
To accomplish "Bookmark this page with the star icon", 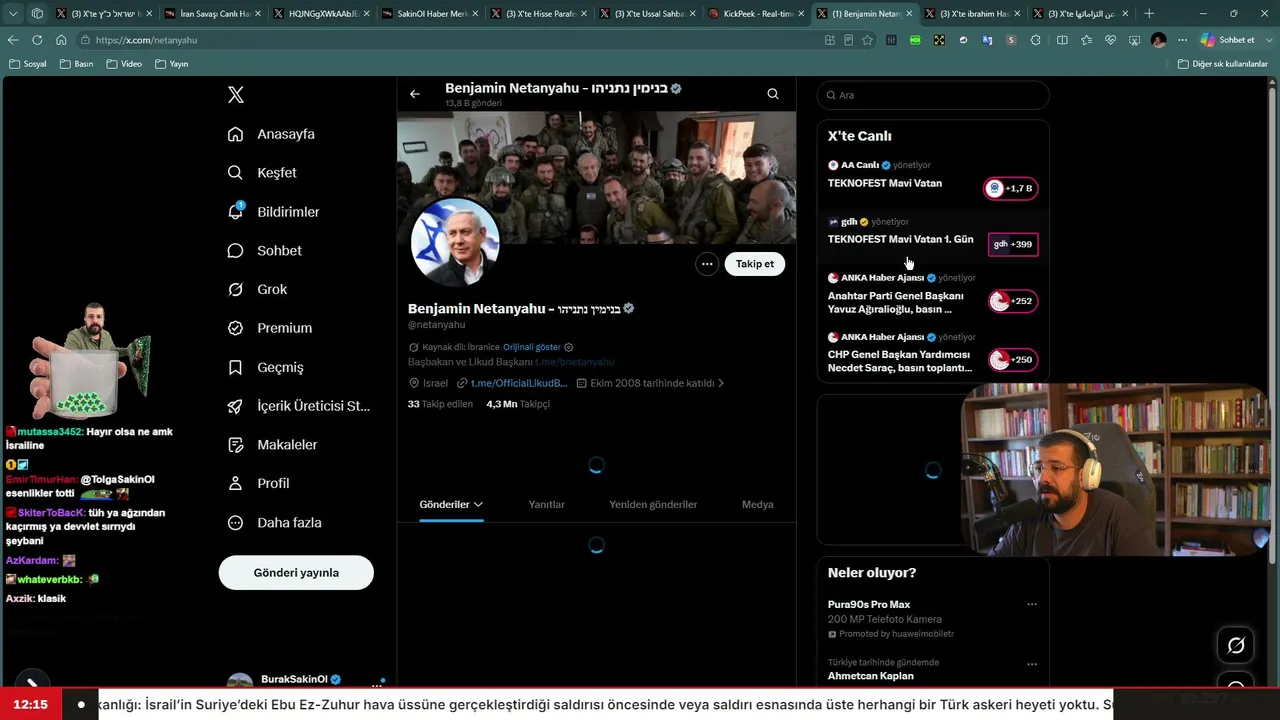I will click(x=867, y=40).
